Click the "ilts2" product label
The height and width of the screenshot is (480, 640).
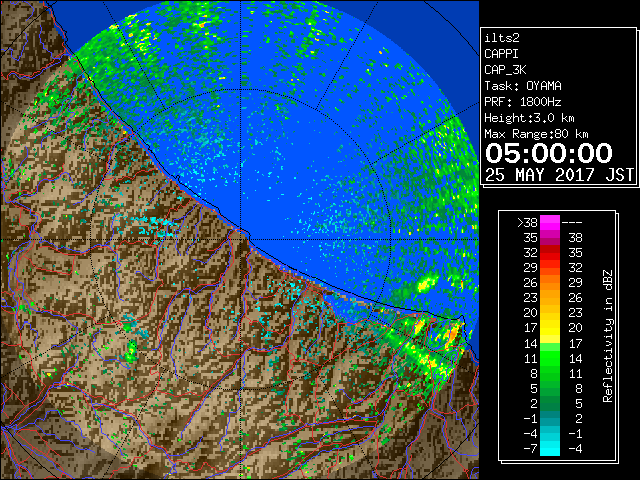coord(502,38)
